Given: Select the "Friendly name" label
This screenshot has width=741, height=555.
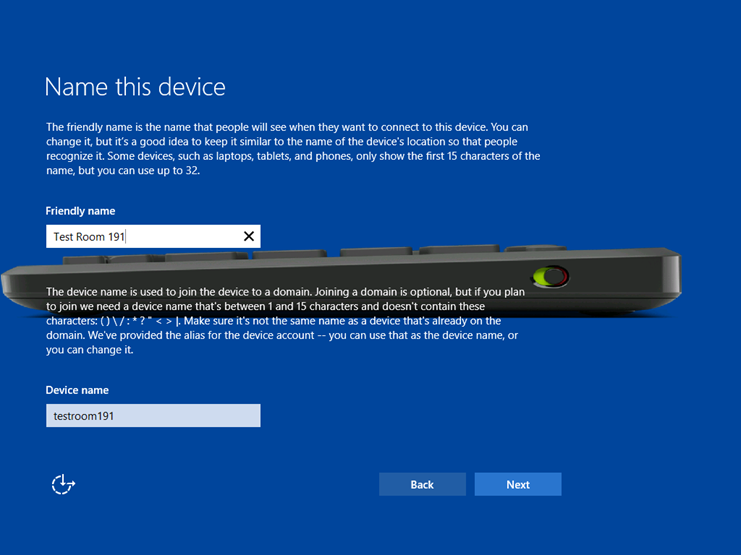Looking at the screenshot, I should 80,211.
